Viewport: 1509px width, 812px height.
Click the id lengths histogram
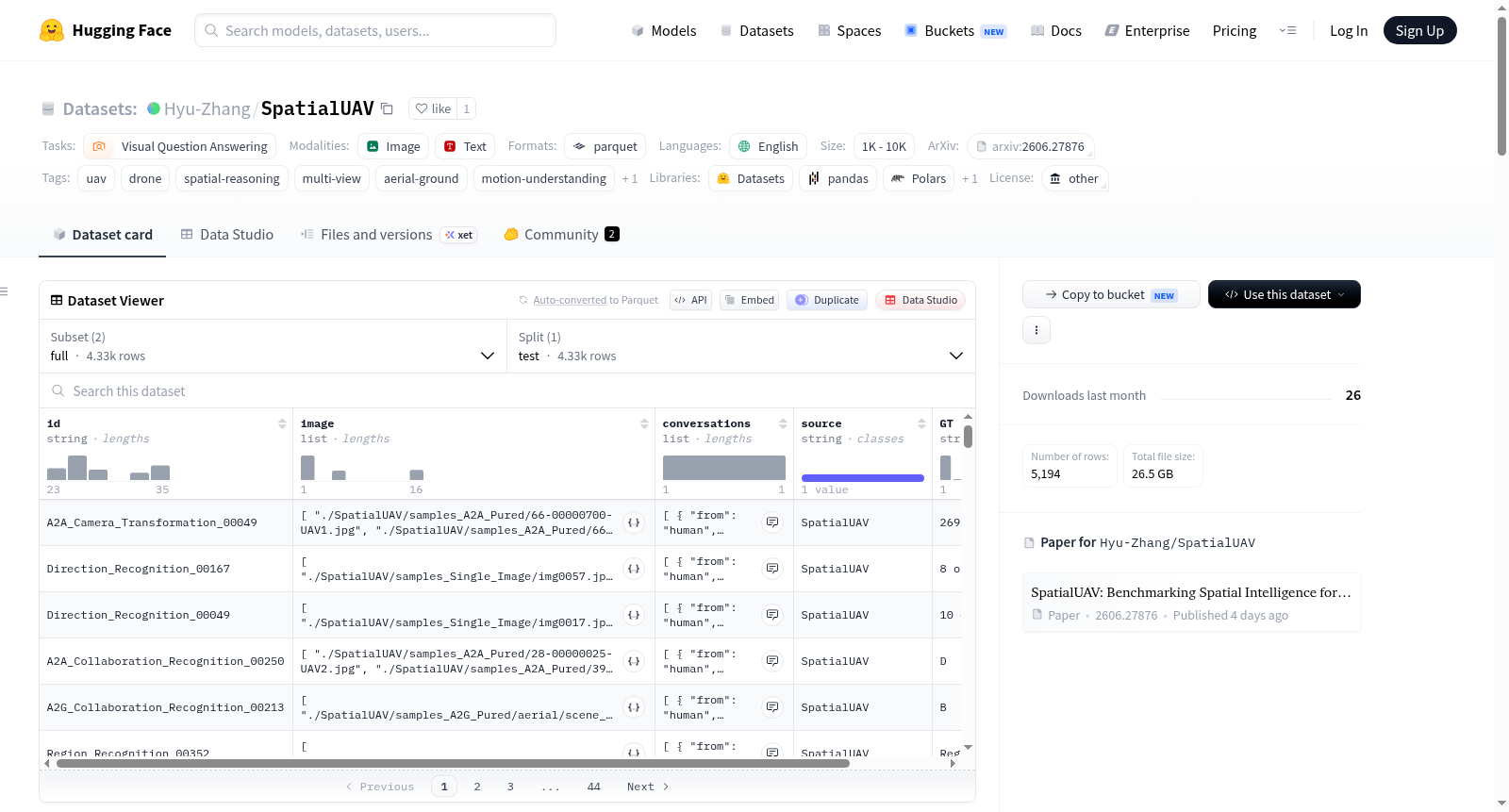click(x=108, y=467)
